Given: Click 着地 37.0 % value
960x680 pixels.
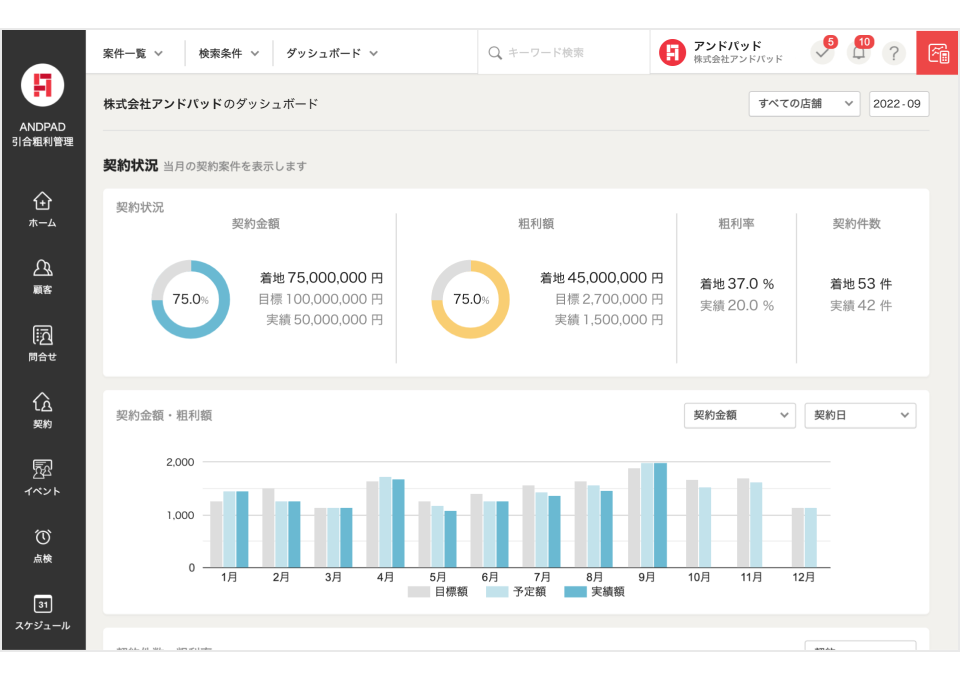Looking at the screenshot, I should point(737,284).
